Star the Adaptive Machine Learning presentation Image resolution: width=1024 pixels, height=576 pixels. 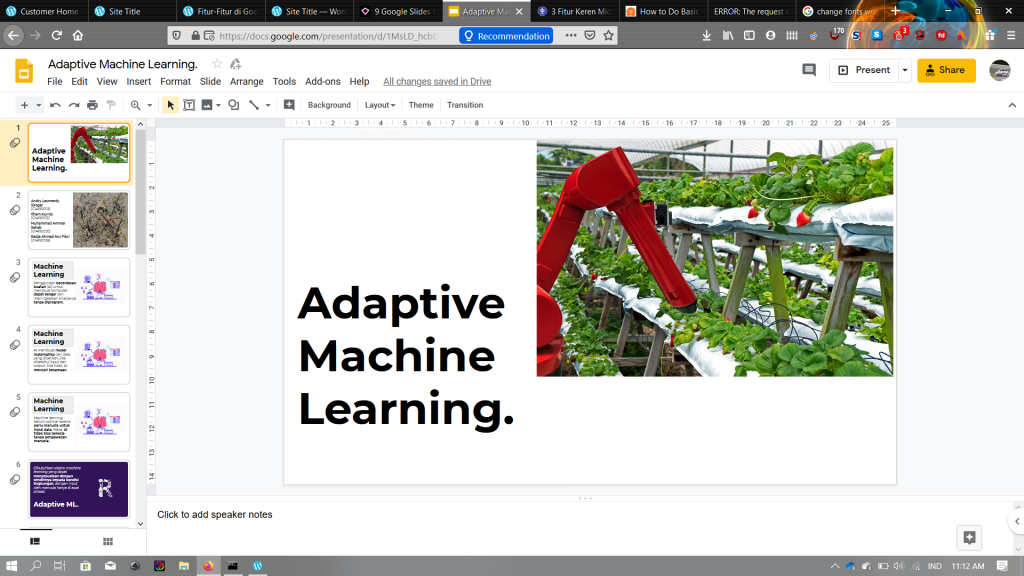217,64
